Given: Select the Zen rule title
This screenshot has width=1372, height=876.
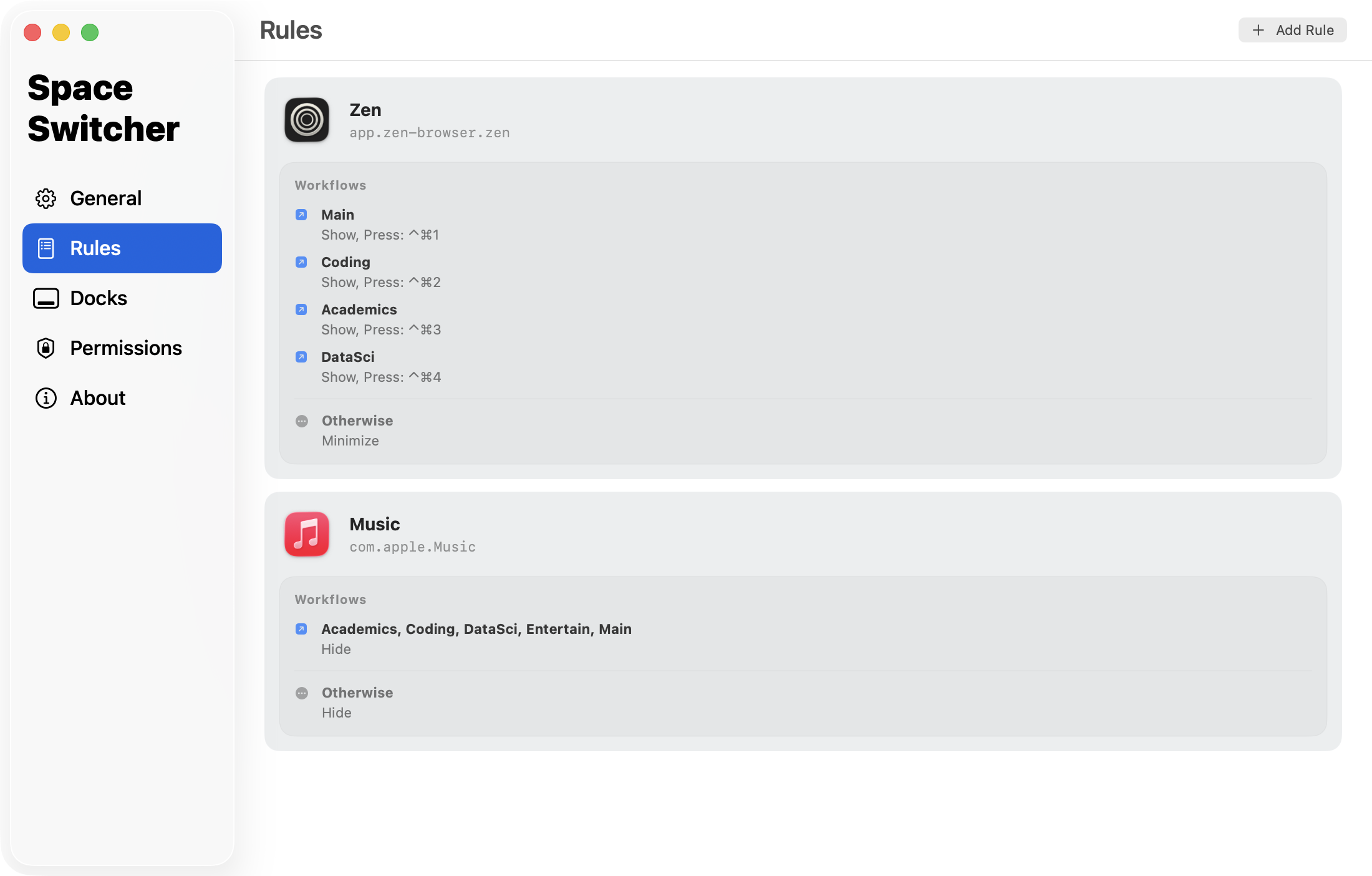Looking at the screenshot, I should [365, 110].
